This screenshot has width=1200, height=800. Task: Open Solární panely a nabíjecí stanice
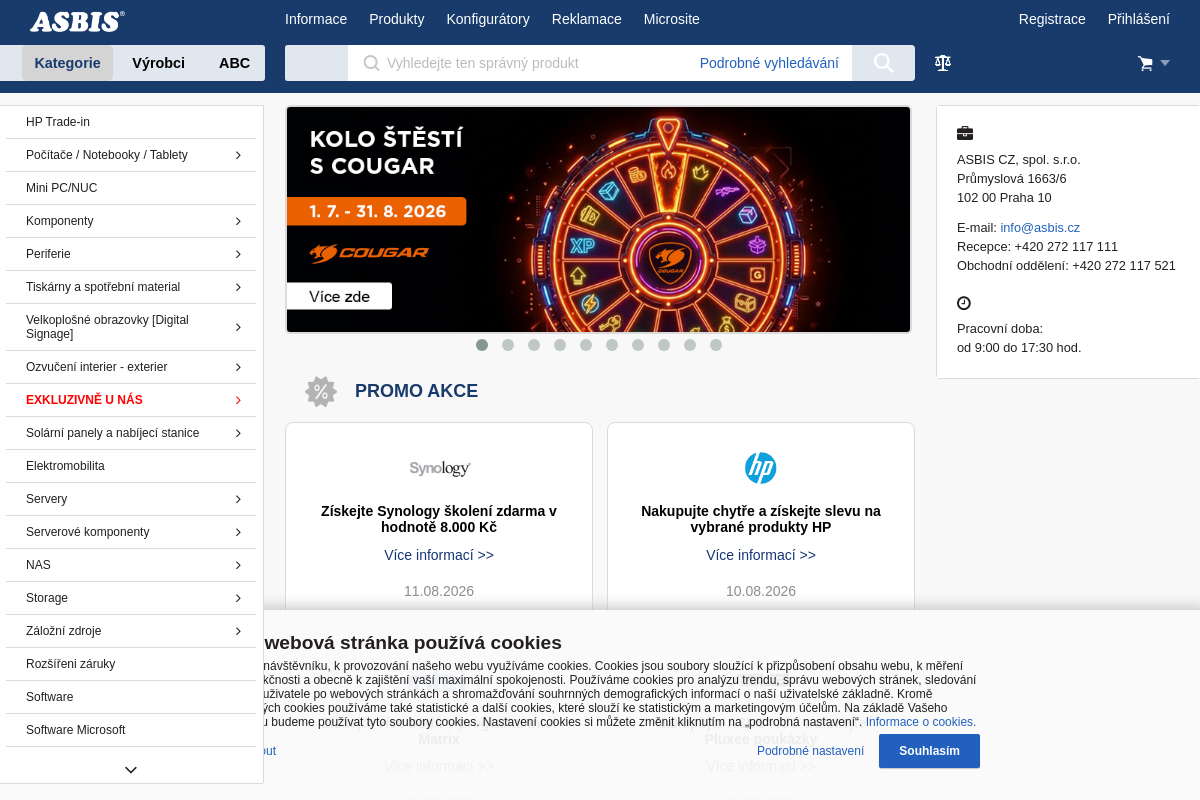(x=131, y=433)
